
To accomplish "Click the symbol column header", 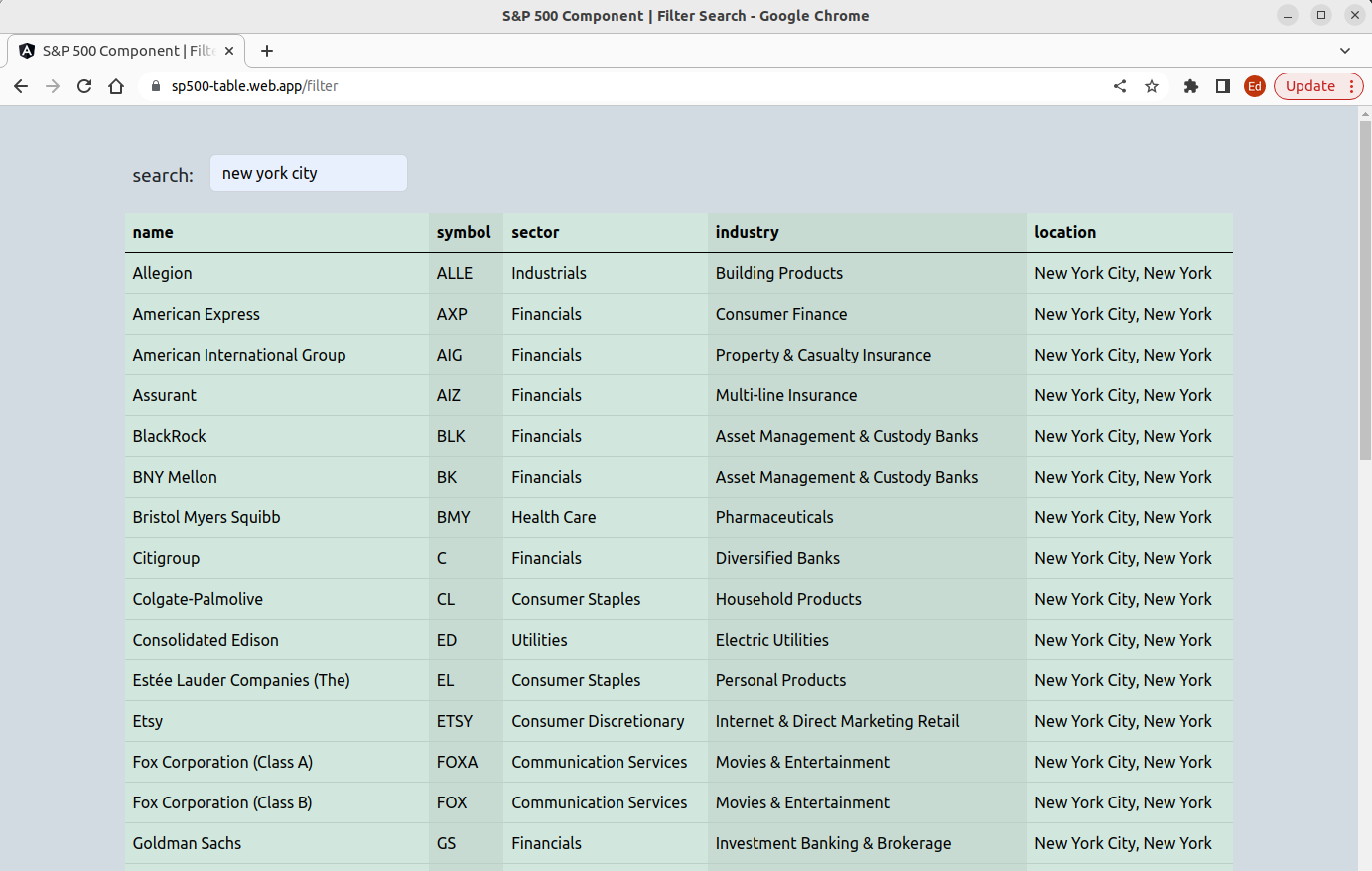I will pyautogui.click(x=464, y=232).
